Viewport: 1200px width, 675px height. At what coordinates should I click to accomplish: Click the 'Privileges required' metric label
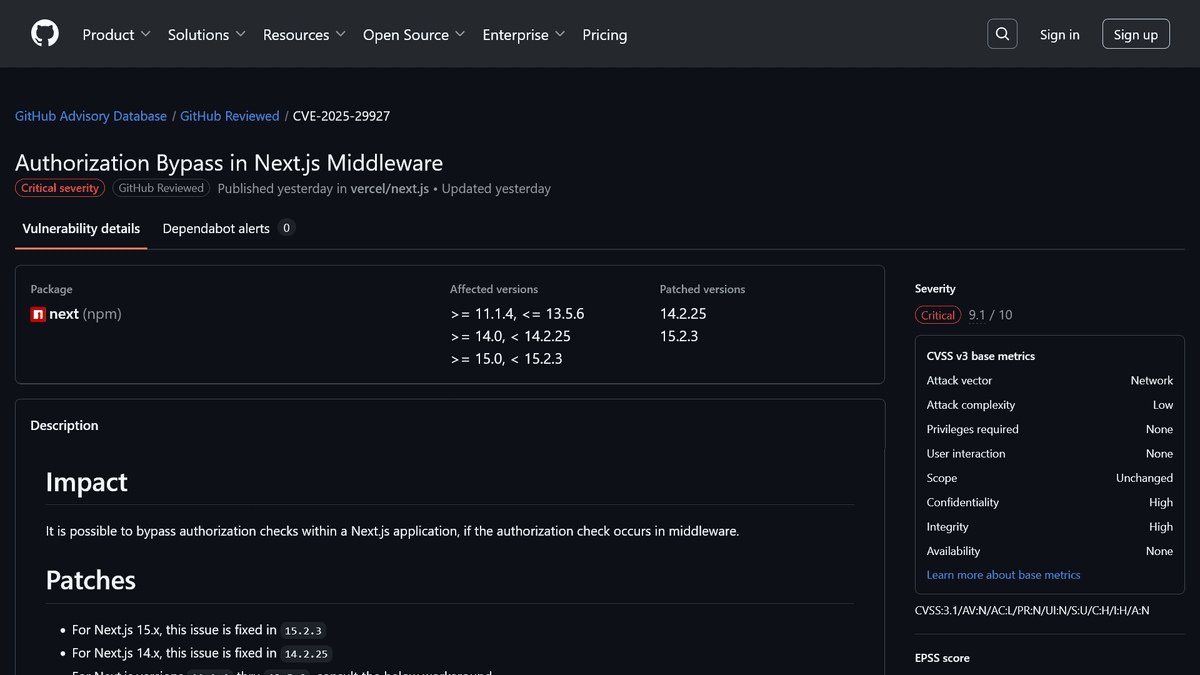[973, 429]
